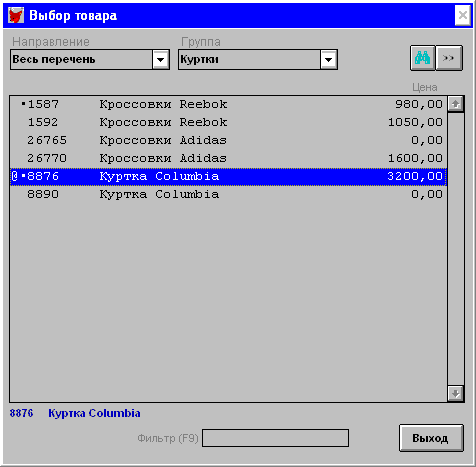Click the double-arrow >> button
Image resolution: width=476 pixels, height=467 pixels.
coord(449,58)
